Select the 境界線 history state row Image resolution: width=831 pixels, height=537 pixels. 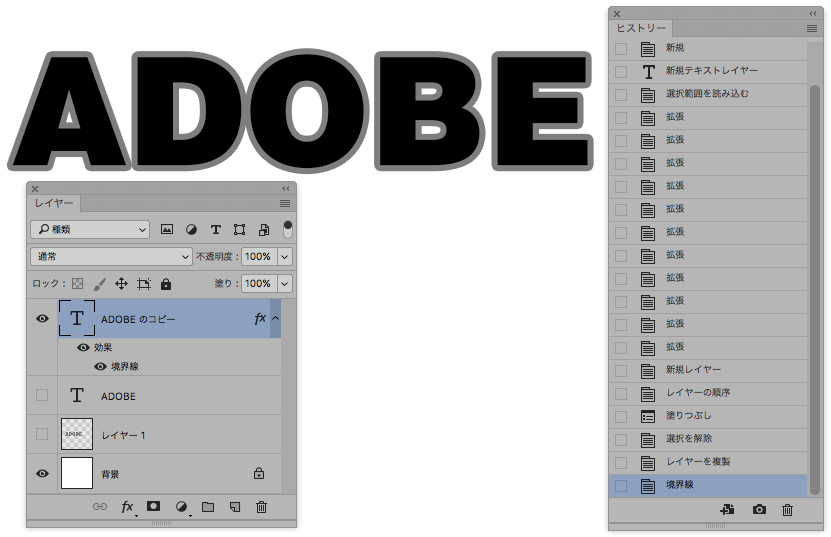click(708, 486)
